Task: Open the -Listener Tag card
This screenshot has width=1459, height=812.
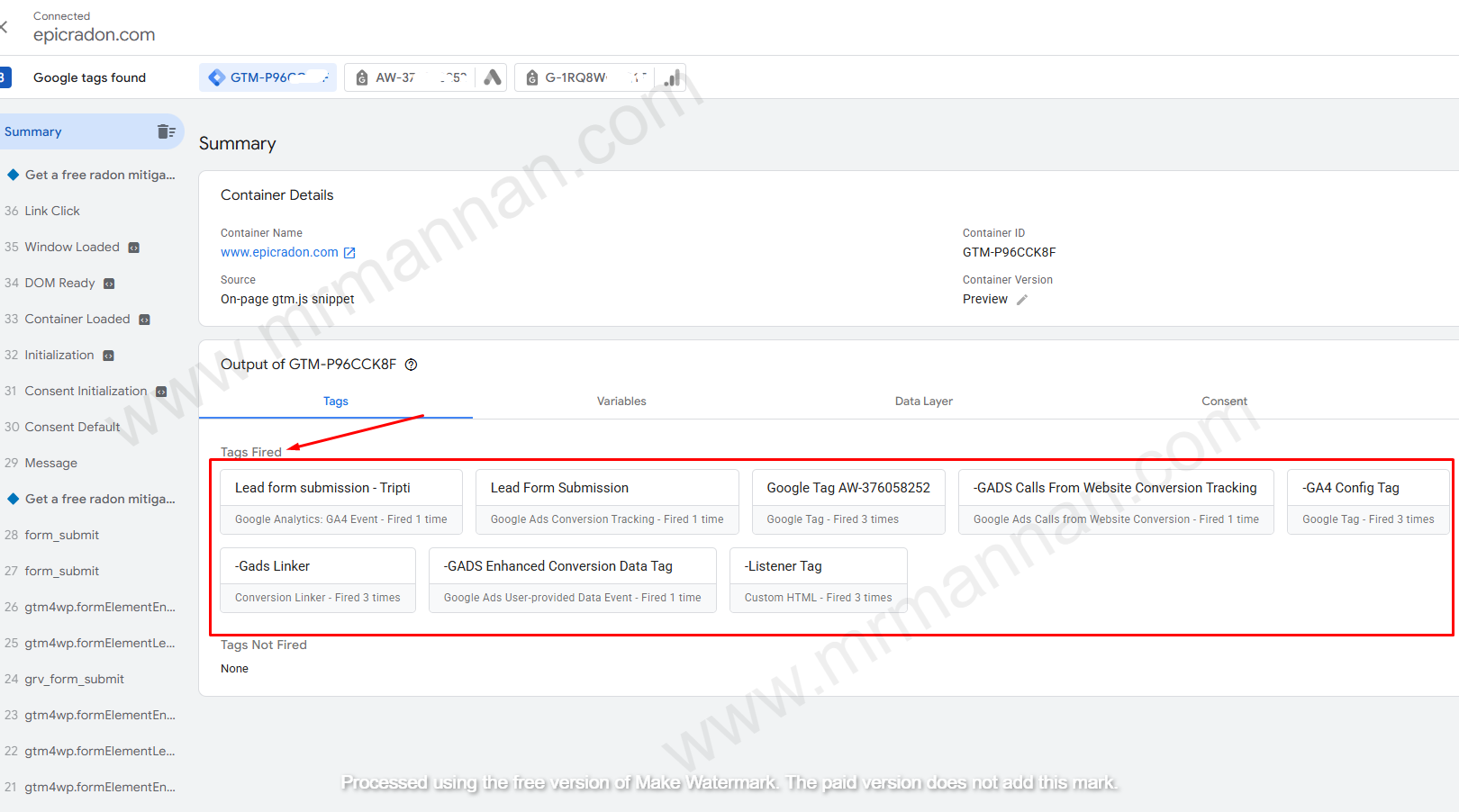Action: point(818,580)
